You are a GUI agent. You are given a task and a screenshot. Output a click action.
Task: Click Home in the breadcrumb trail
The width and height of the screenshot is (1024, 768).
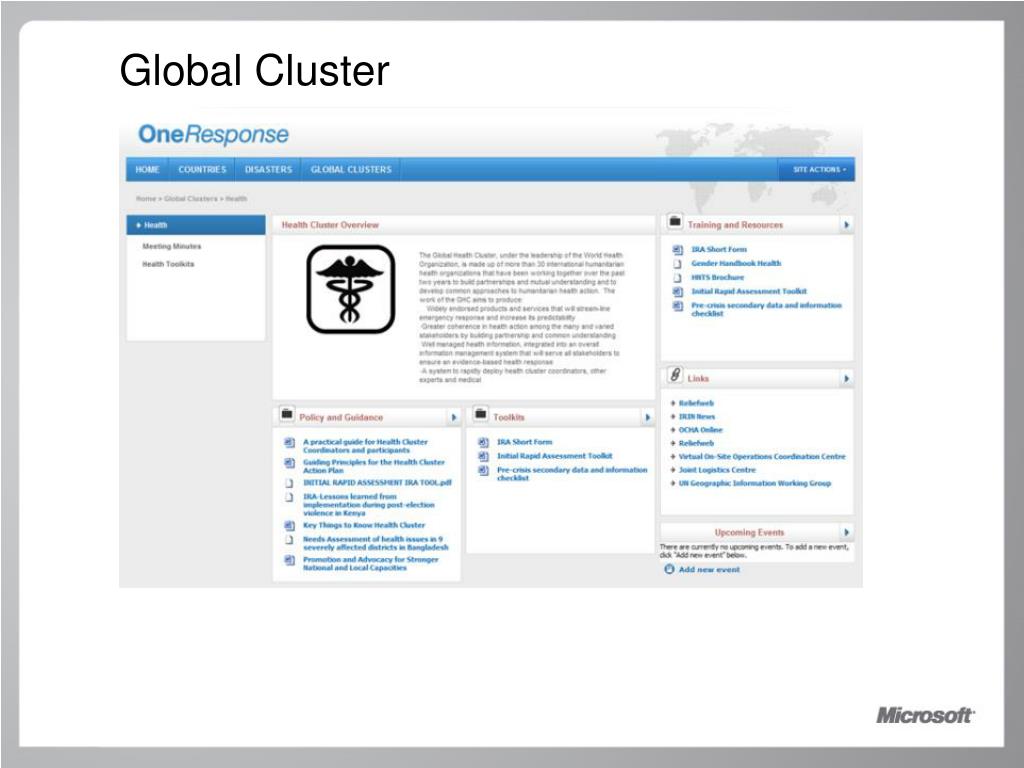pyautogui.click(x=146, y=199)
